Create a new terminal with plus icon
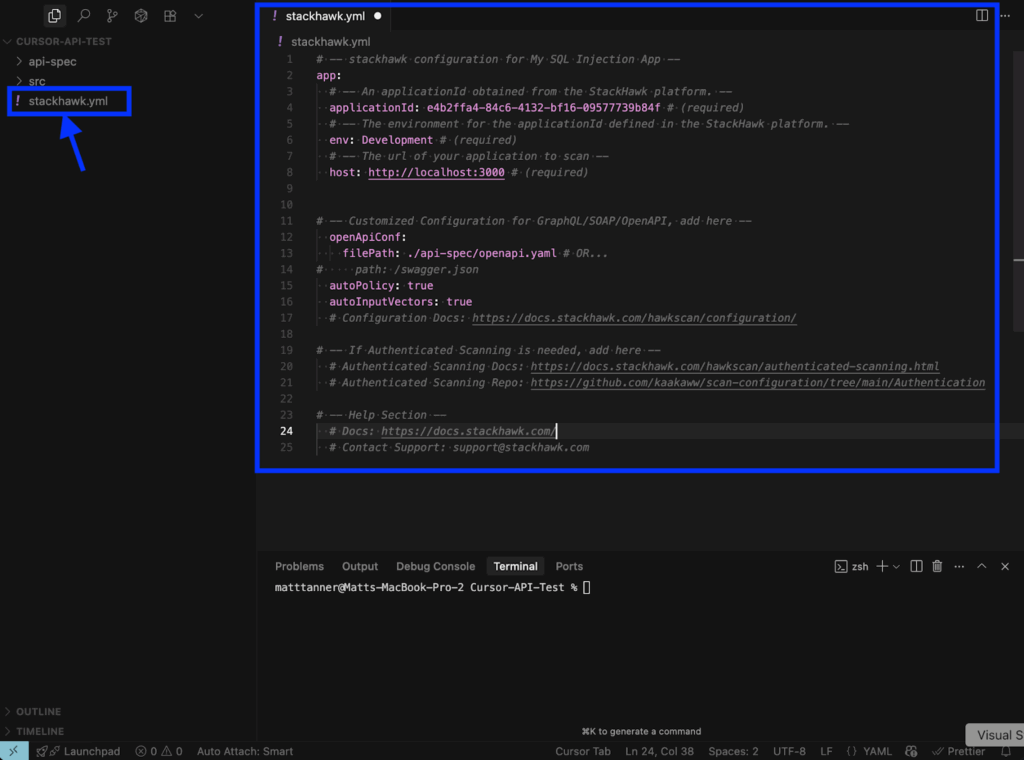 click(x=882, y=566)
